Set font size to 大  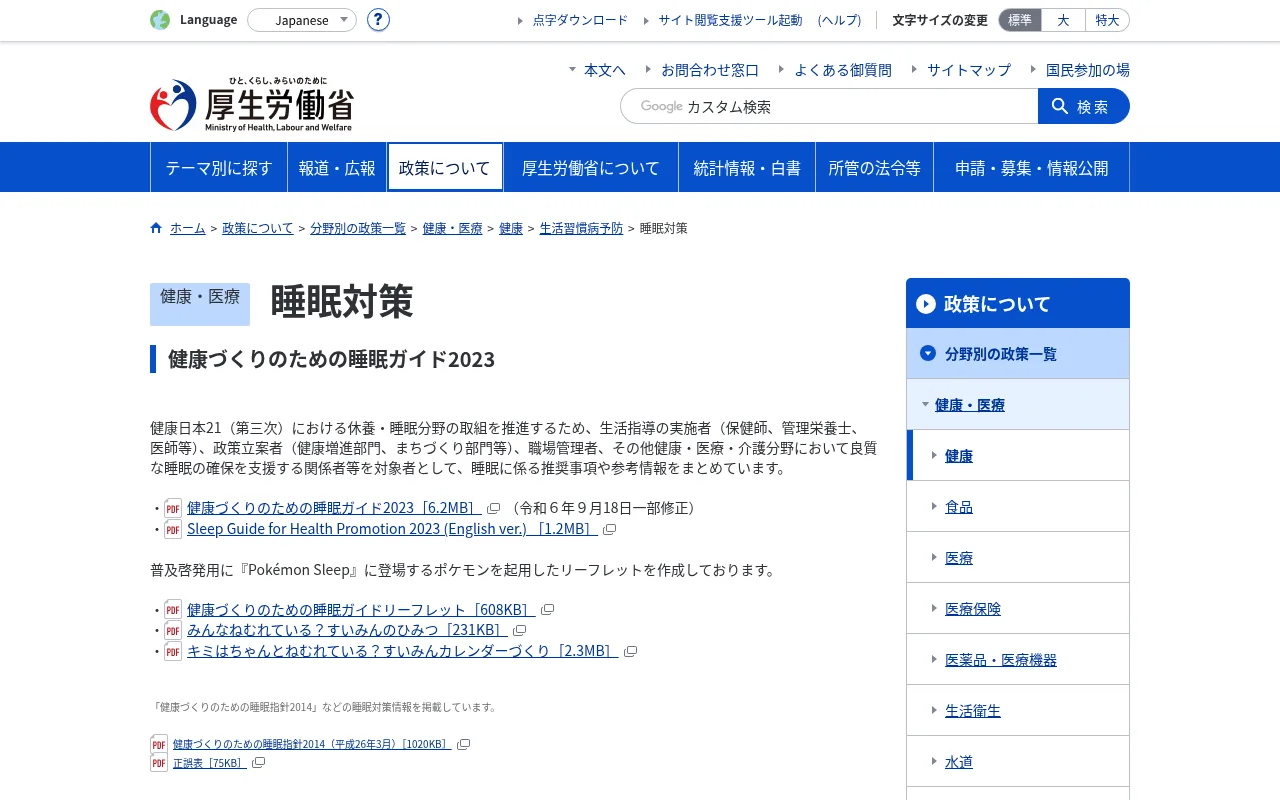pyautogui.click(x=1063, y=20)
